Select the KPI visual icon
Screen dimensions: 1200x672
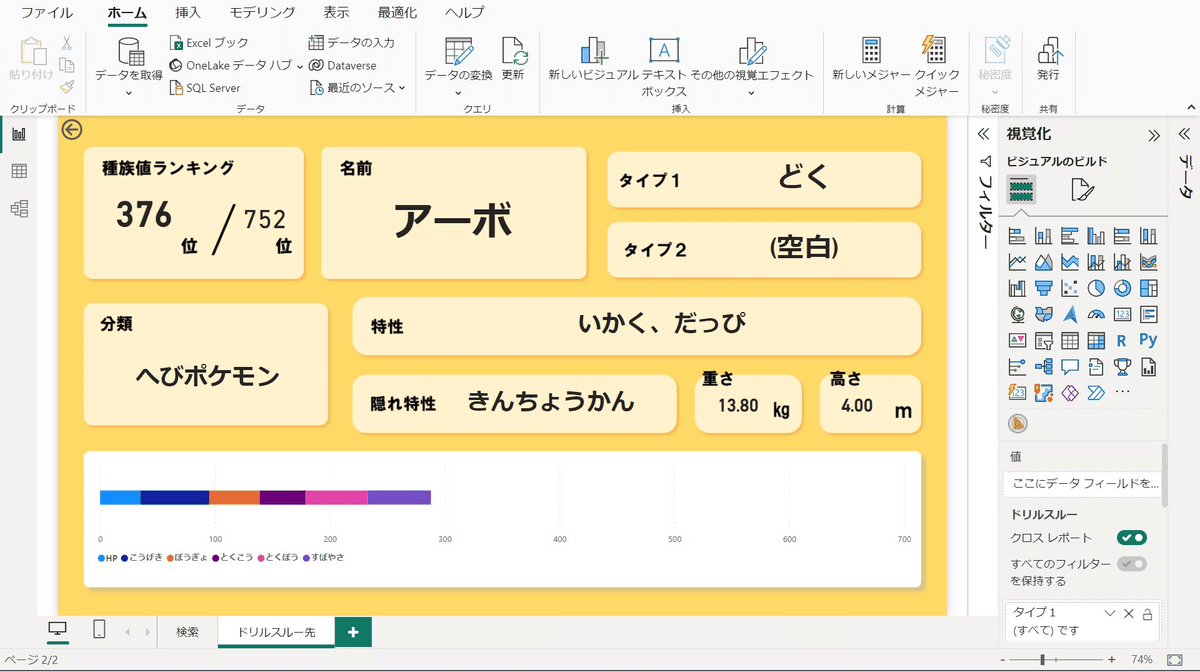[x=1018, y=340]
